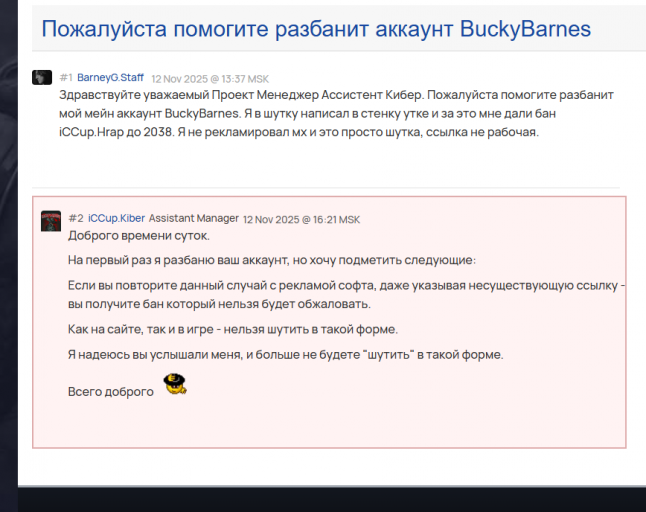Screen dimensions: 646x512
Task: Click timestamp 12 Nov 2025 @ 16:21 MSK
Action: coord(301,220)
